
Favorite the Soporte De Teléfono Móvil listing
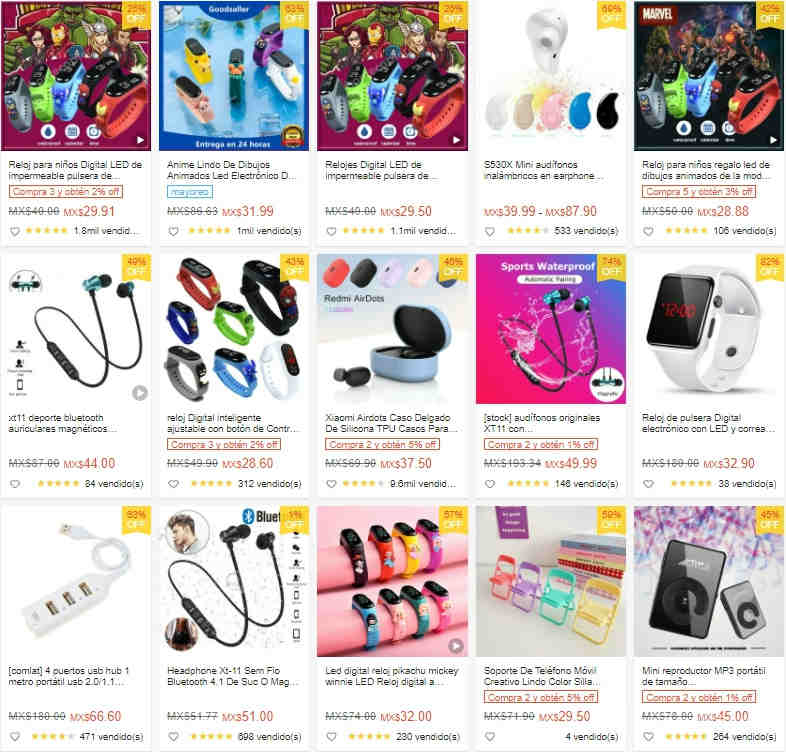(x=490, y=736)
